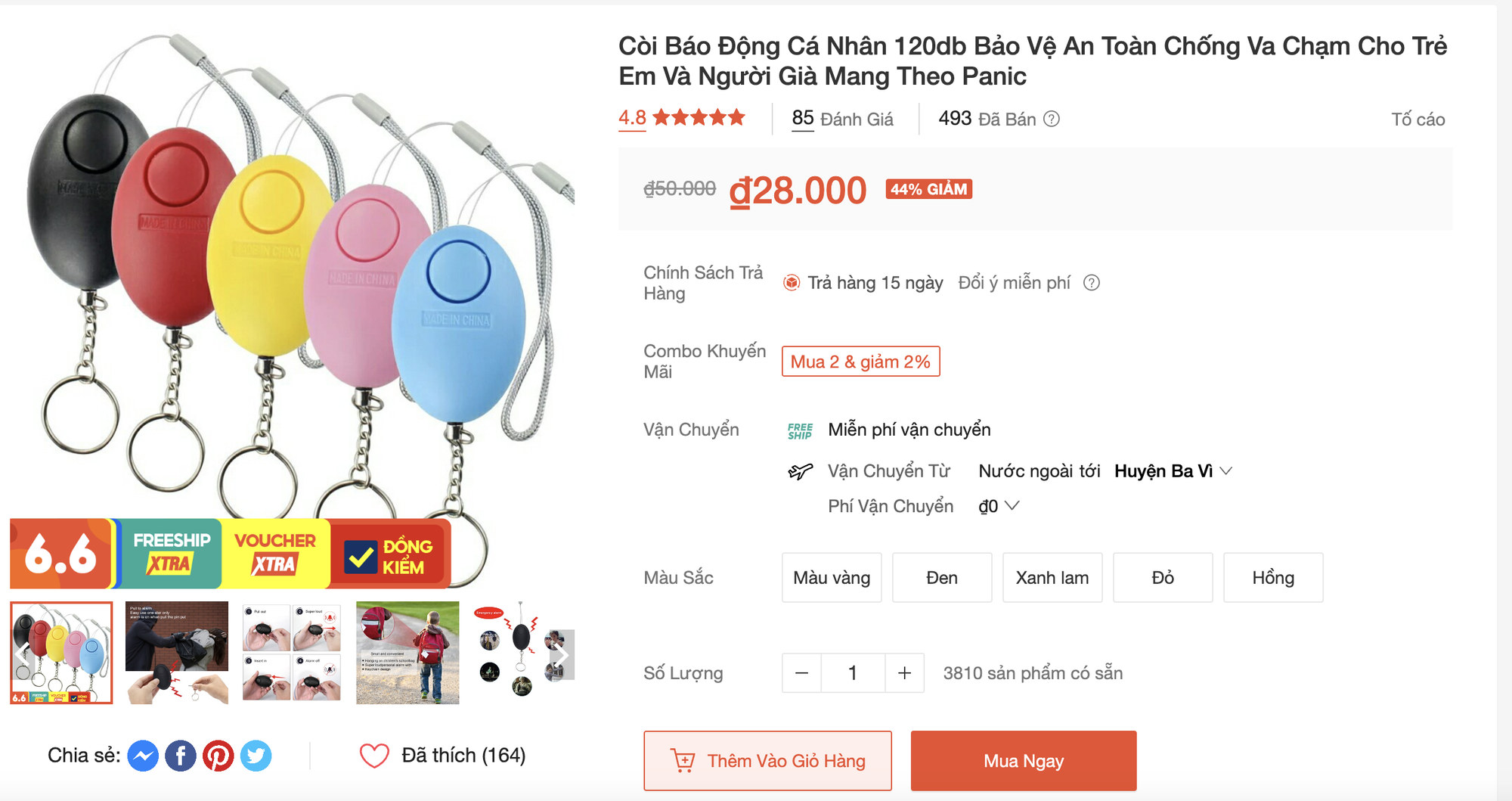Toggle the heart like icon

374,756
